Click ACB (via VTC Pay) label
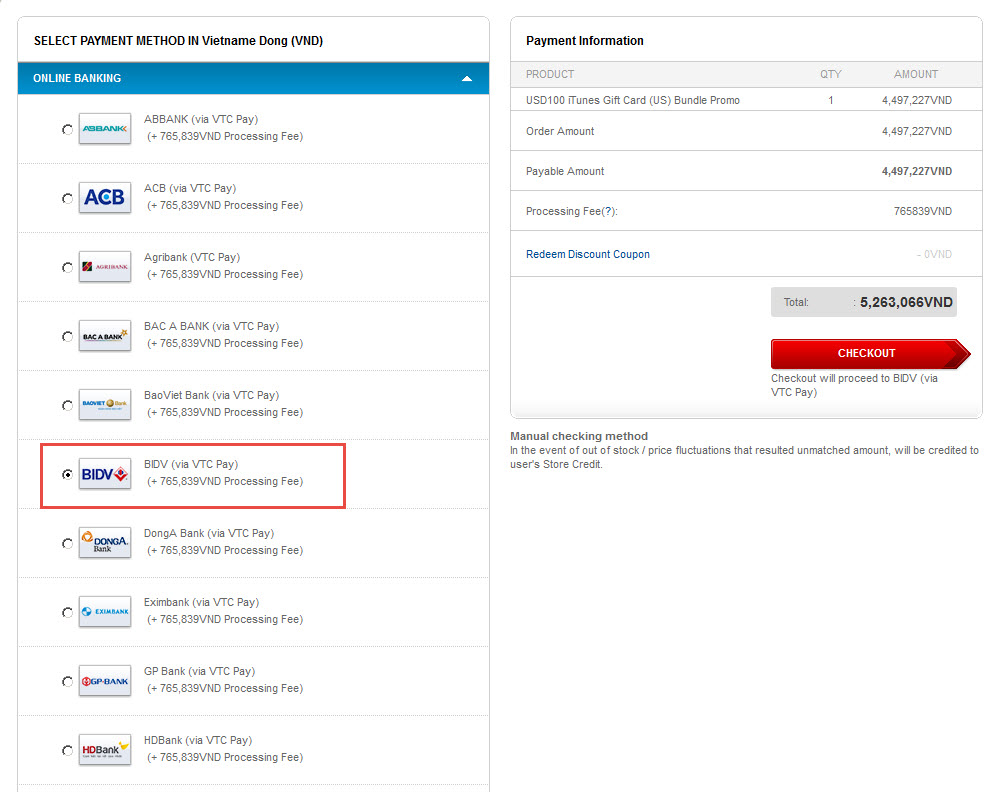 (190, 188)
